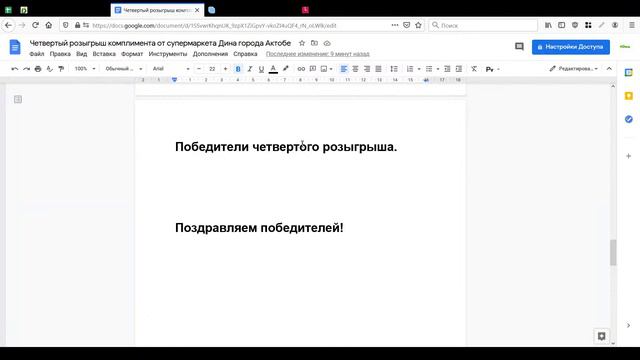The height and width of the screenshot is (360, 640).
Task: Decrease the indent
Action: click(447, 69)
